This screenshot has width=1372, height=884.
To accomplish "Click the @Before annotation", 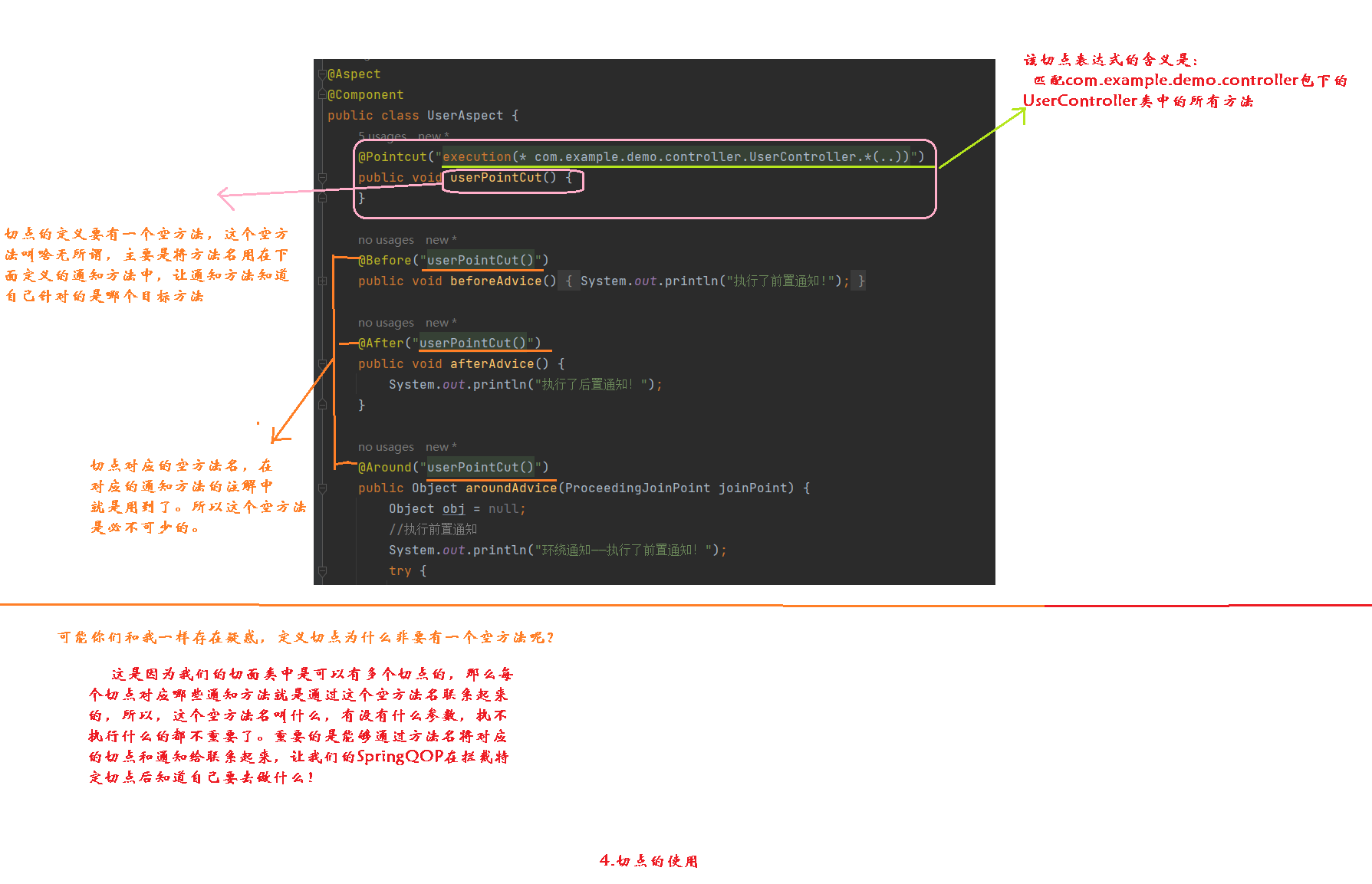I will [384, 261].
